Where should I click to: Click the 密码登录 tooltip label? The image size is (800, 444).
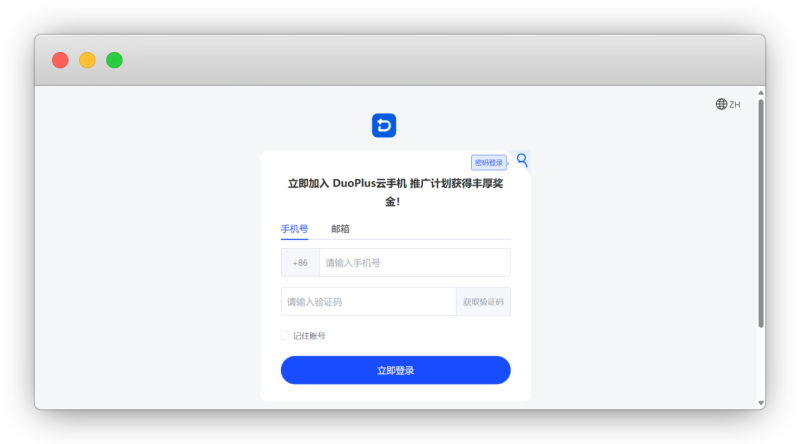(489, 162)
